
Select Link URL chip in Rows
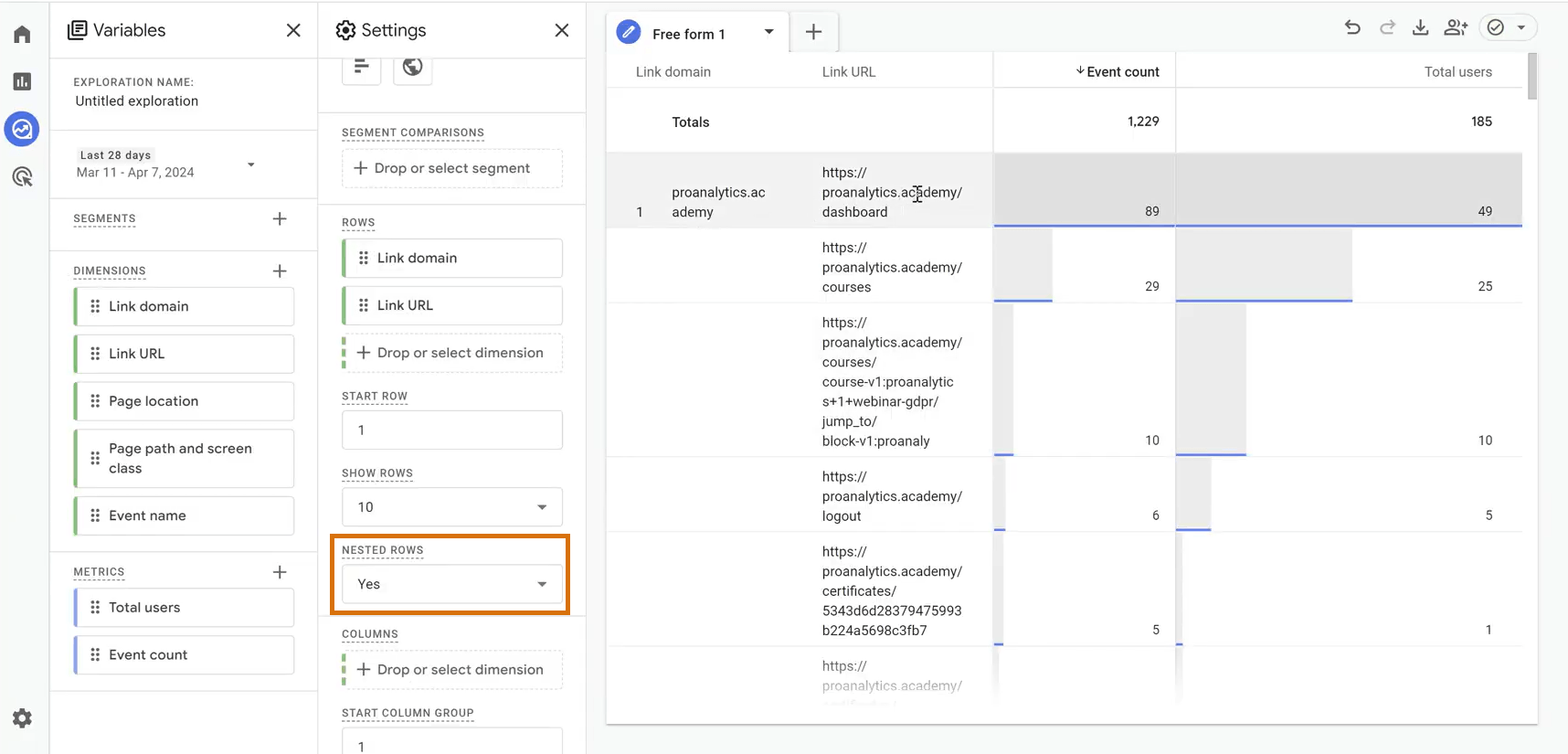point(452,305)
